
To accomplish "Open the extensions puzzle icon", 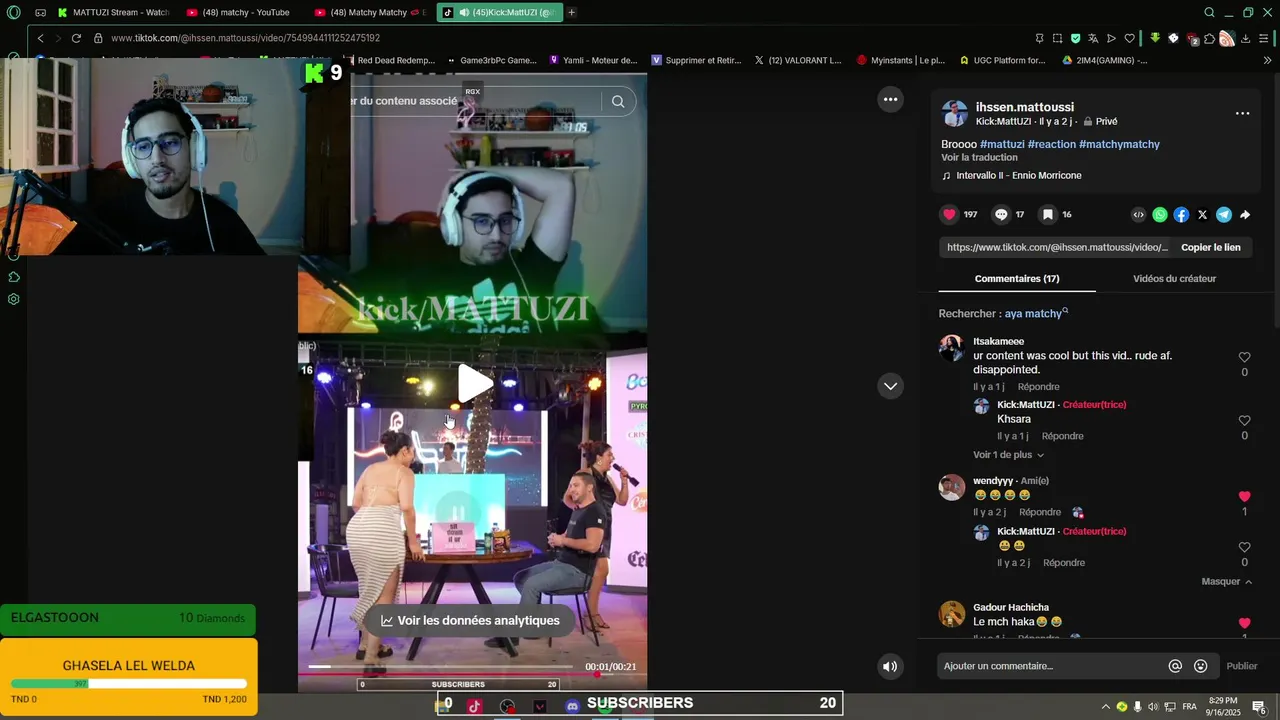I will tap(1209, 38).
